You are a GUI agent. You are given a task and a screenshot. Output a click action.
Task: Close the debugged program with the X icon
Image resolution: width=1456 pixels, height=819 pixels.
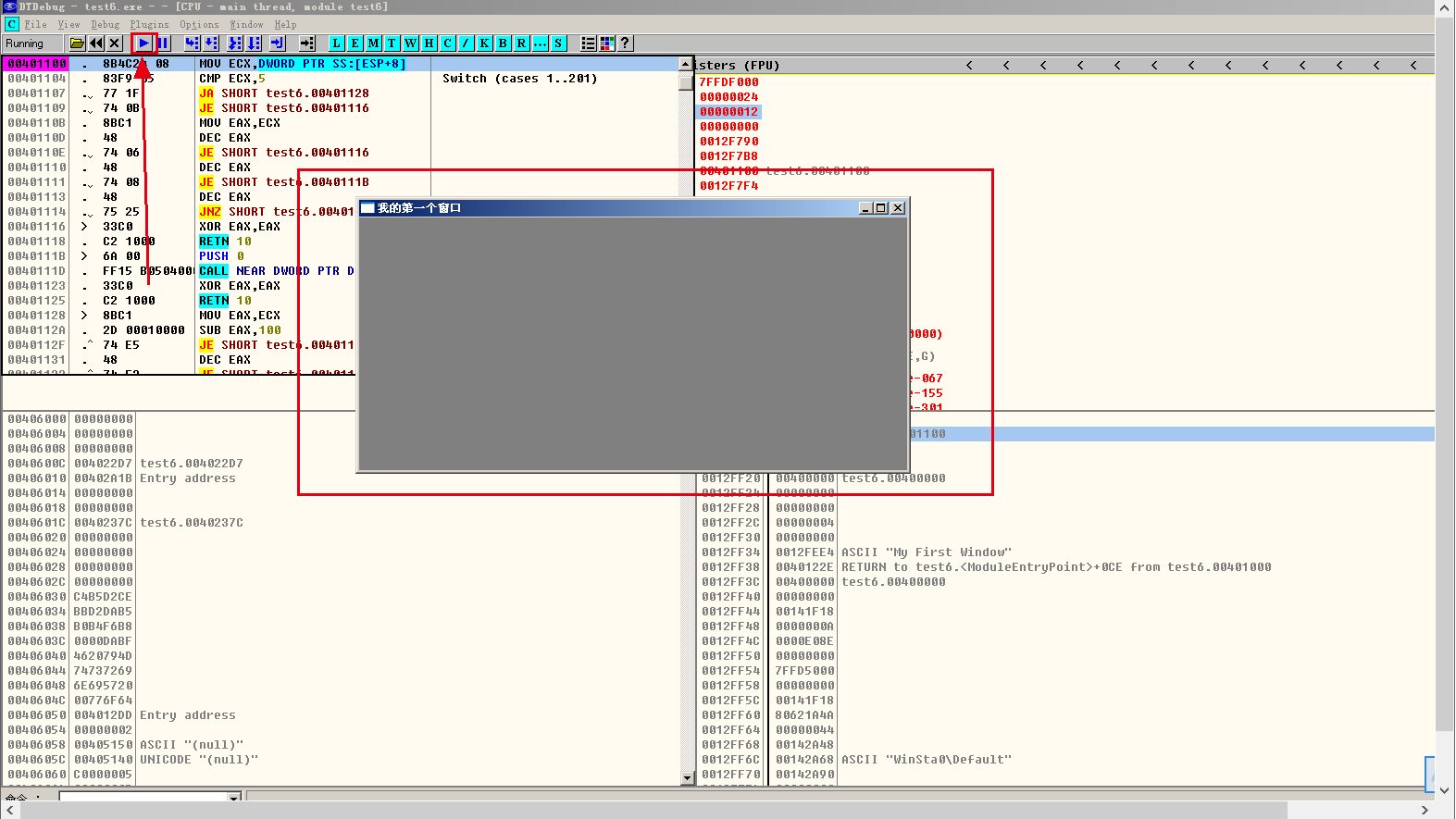click(115, 43)
